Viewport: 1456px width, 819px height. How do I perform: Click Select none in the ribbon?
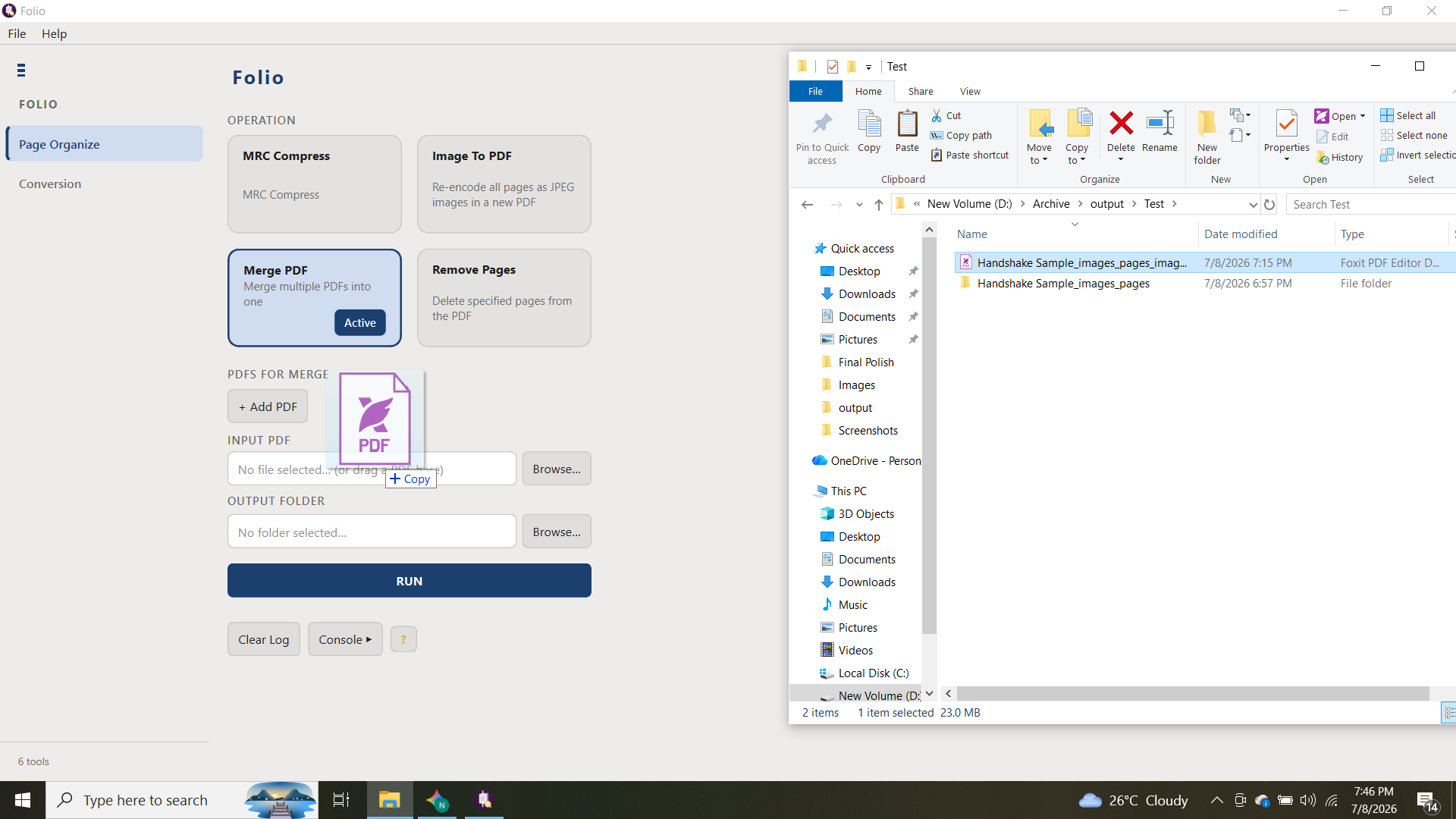coord(1414,135)
